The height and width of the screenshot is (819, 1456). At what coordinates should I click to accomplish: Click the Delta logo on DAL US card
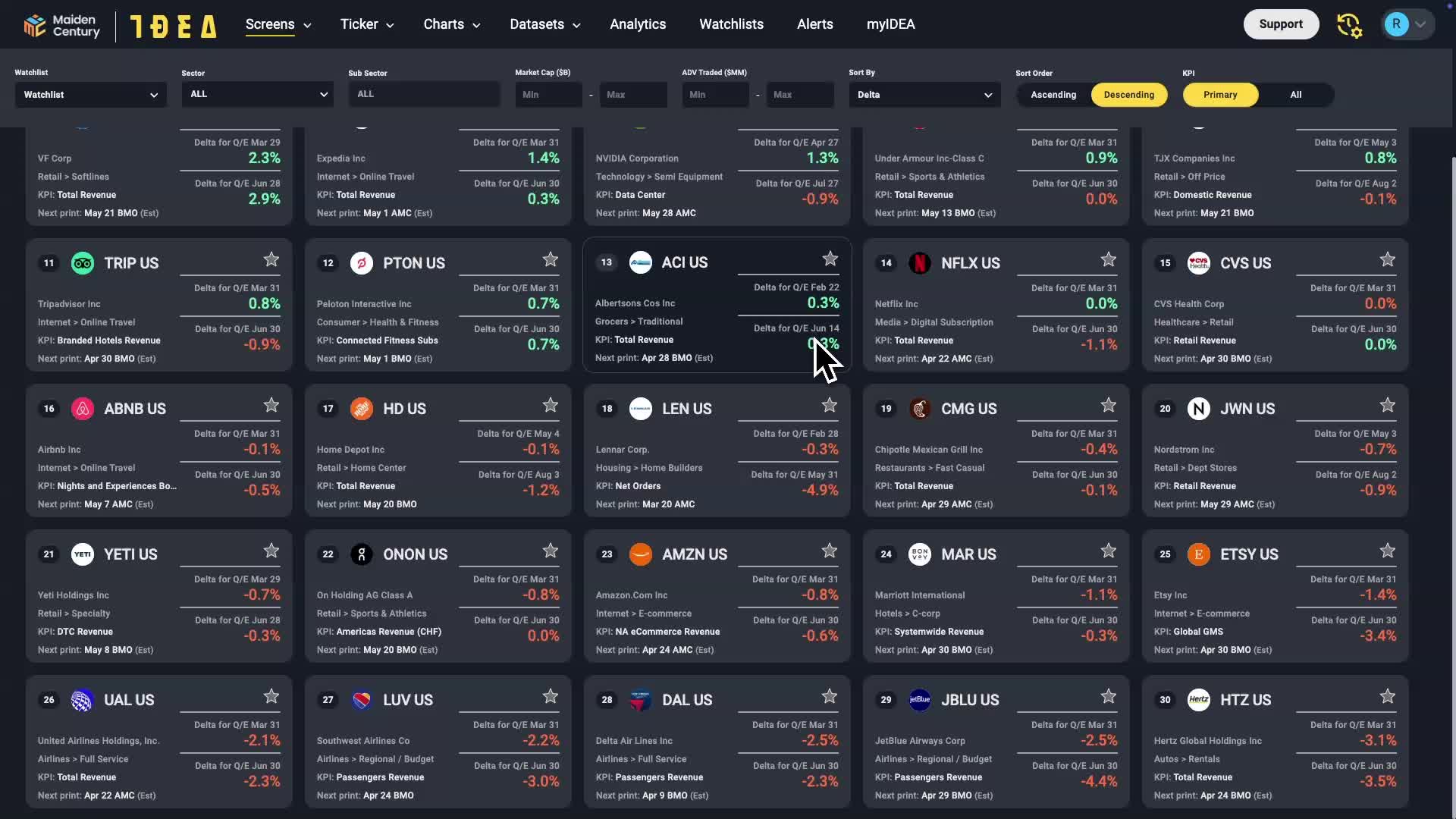(641, 700)
